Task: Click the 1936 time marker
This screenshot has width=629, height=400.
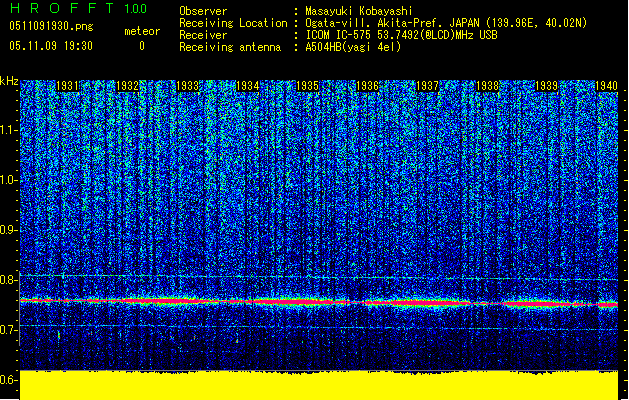Action: tap(367, 86)
